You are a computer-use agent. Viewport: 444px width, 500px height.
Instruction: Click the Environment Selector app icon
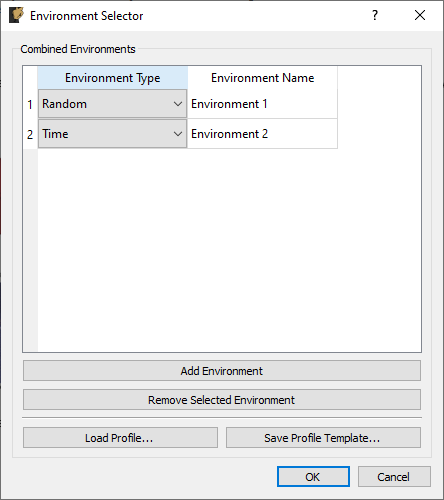point(16,15)
